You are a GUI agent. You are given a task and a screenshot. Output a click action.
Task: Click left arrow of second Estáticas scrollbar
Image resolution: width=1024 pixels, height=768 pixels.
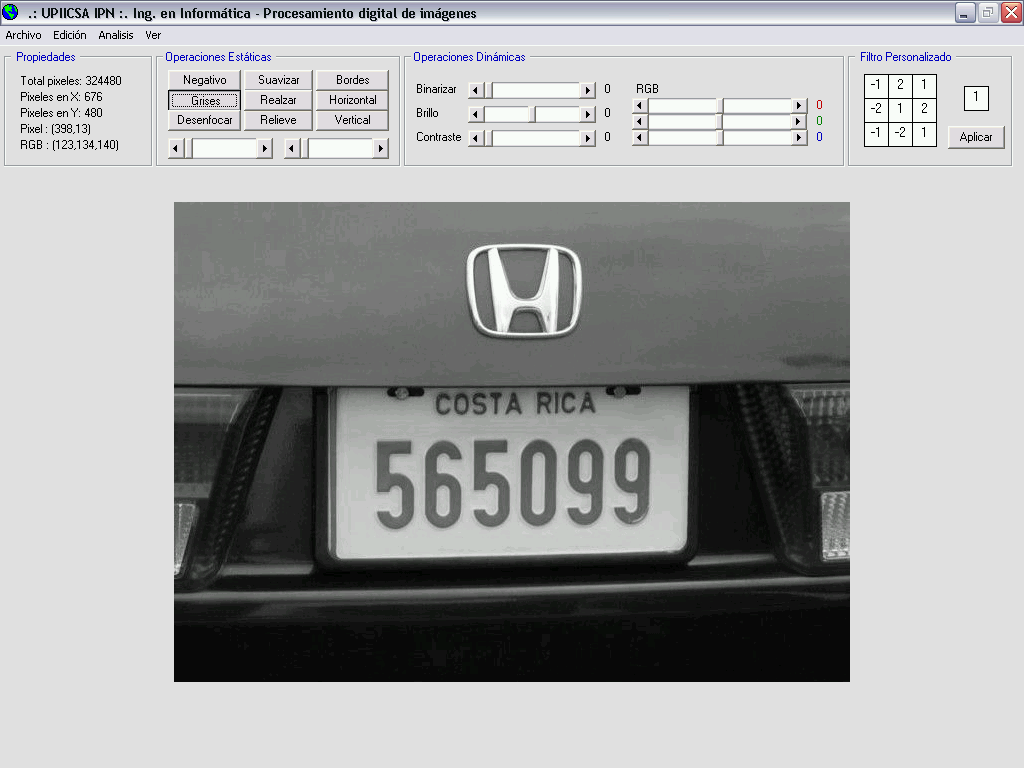click(x=291, y=149)
